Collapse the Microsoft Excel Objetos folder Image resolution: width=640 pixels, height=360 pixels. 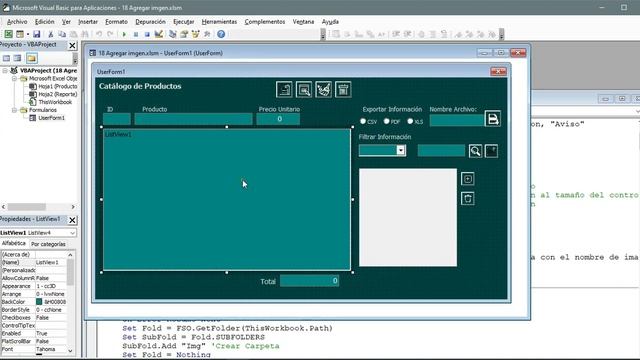point(14,78)
